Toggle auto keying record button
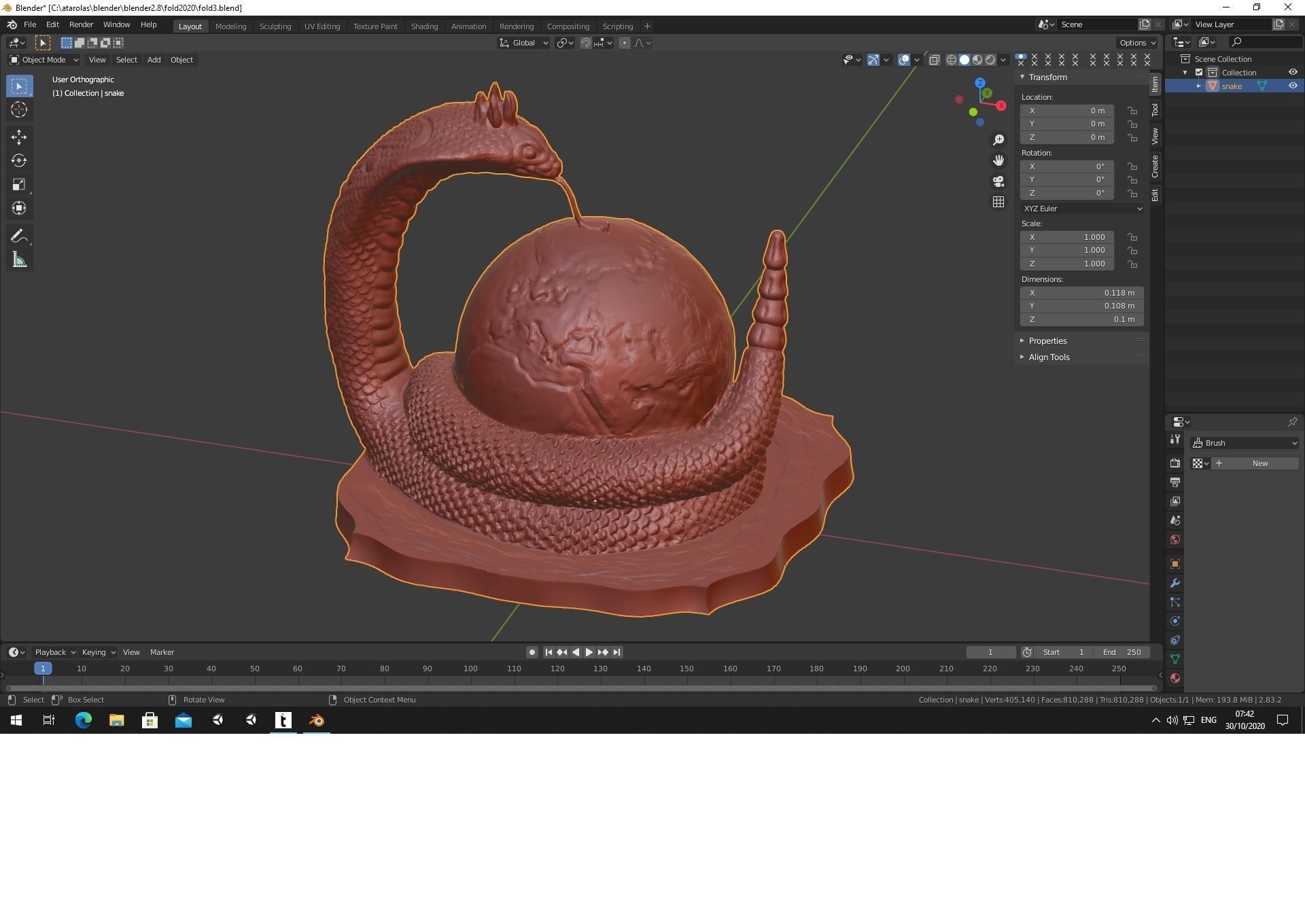This screenshot has width=1305, height=924. [532, 652]
